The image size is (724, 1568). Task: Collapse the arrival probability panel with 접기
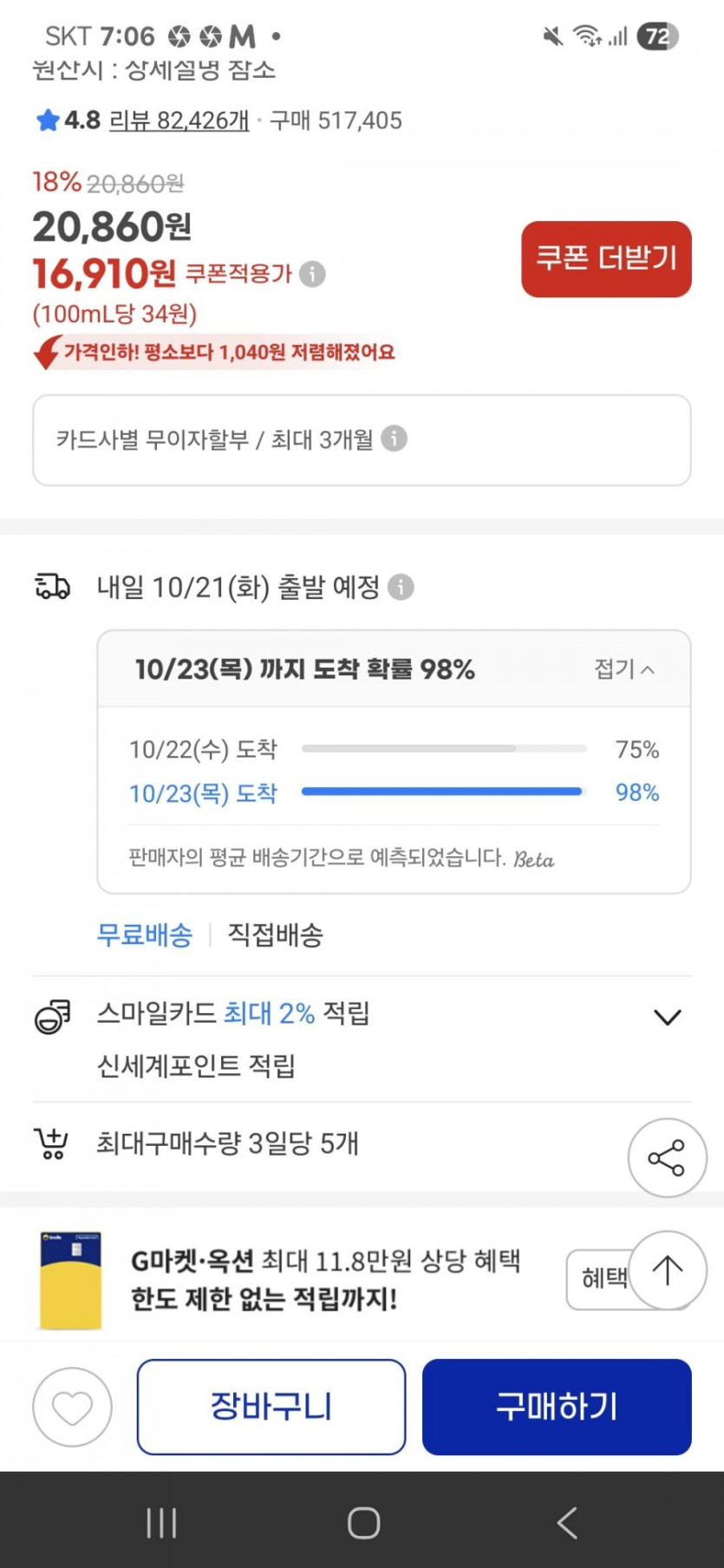(624, 668)
